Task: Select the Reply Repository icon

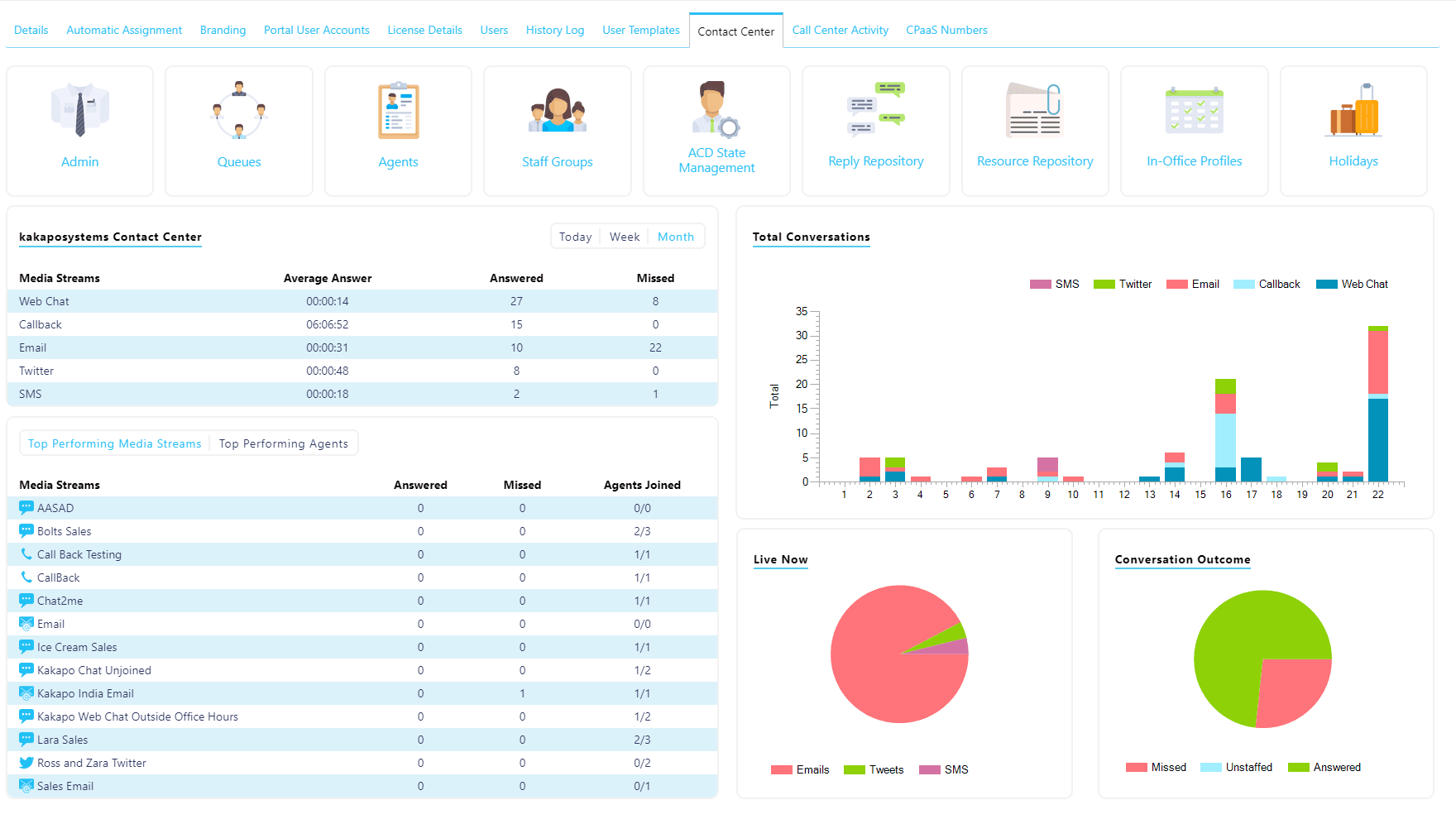Action: pyautogui.click(x=875, y=108)
